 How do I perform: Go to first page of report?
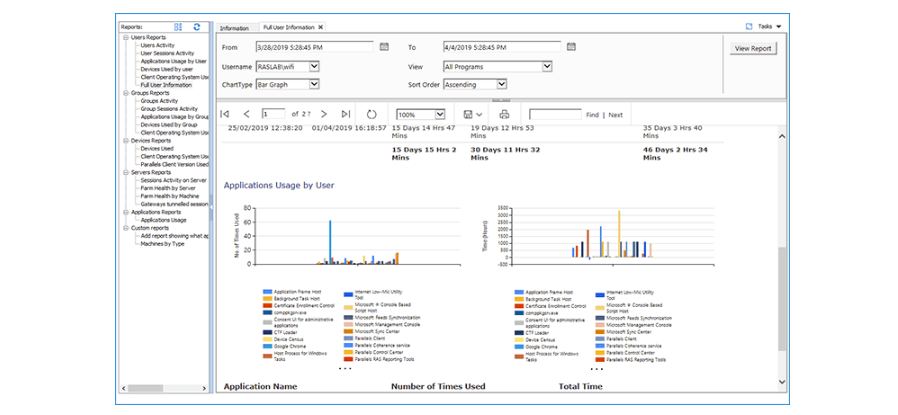[x=225, y=115]
